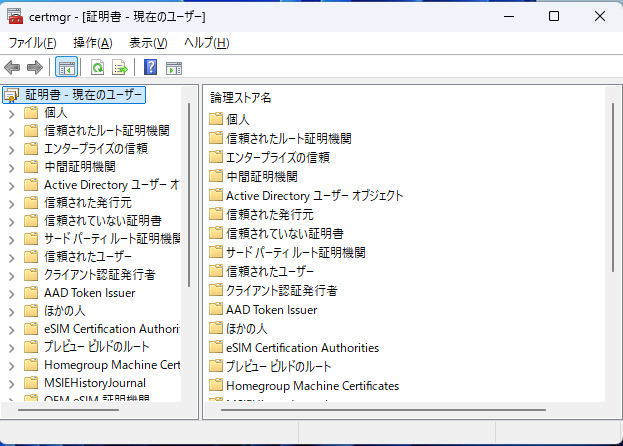Expand エンタープライズの信頼 tree node
623x446 pixels.
click(x=12, y=150)
